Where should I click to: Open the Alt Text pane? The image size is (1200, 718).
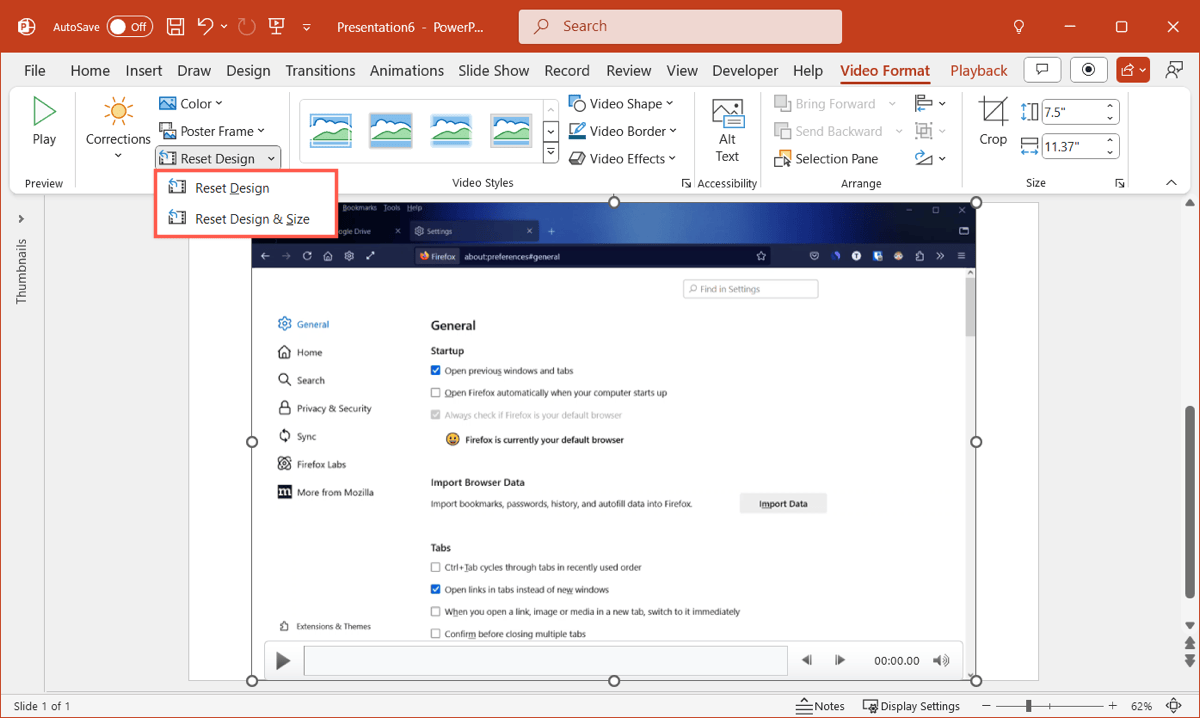coord(727,130)
